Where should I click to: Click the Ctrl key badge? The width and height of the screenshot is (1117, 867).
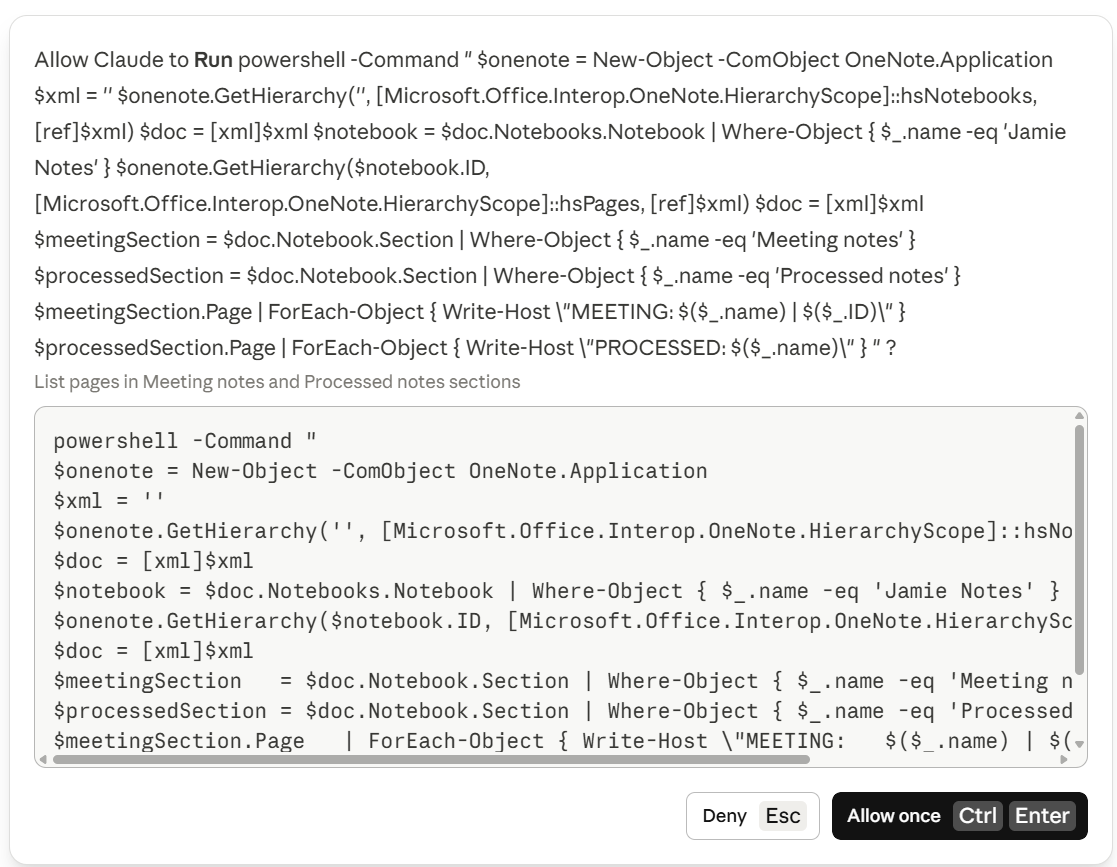point(977,816)
